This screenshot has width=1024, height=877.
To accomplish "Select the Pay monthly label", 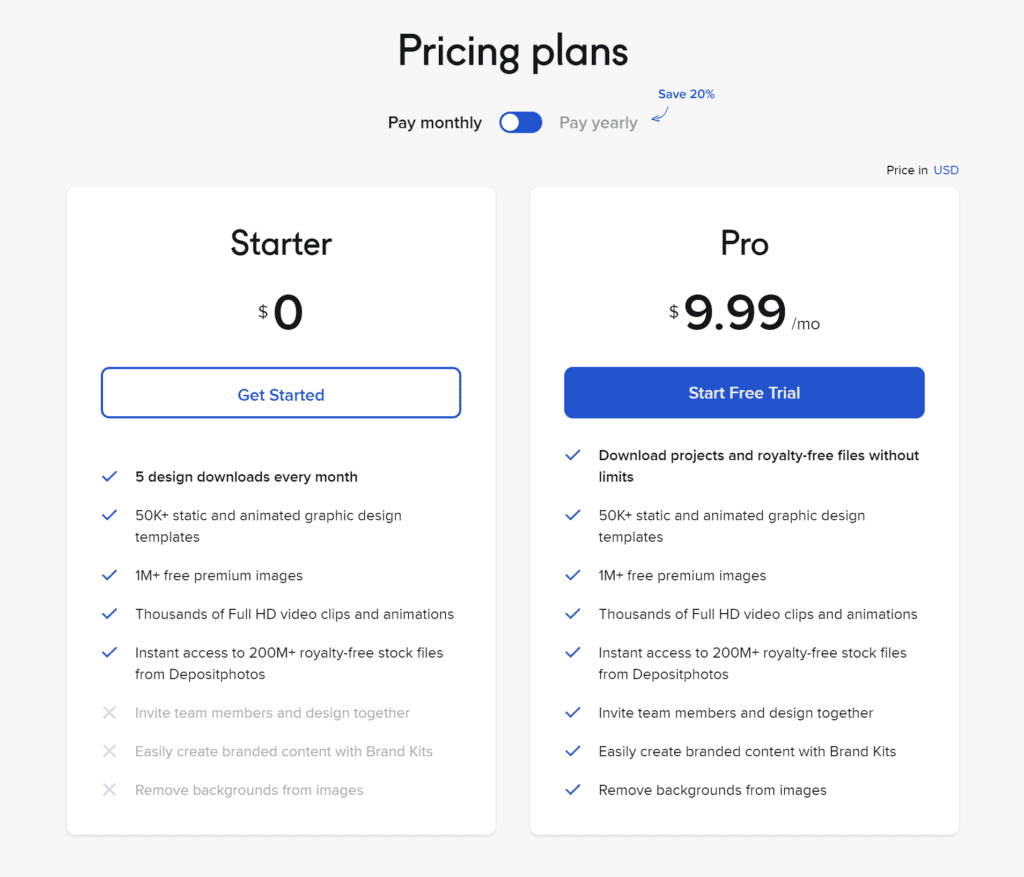I will [435, 123].
